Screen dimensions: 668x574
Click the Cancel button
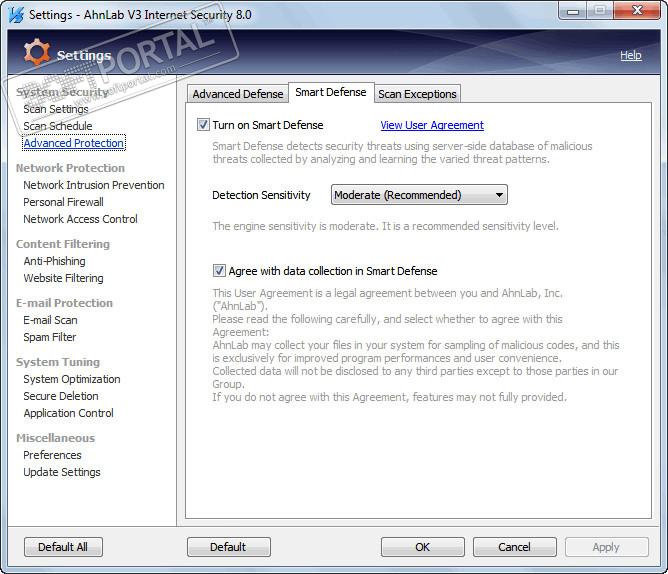click(x=515, y=547)
